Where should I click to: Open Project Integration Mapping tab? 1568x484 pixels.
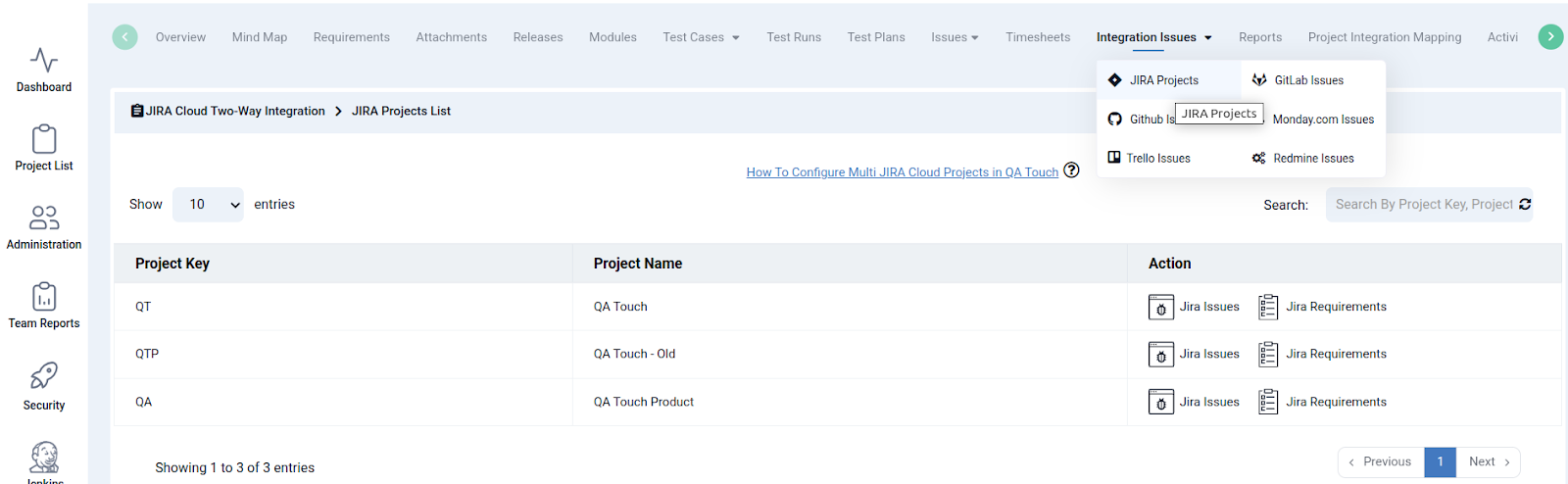click(x=1385, y=37)
